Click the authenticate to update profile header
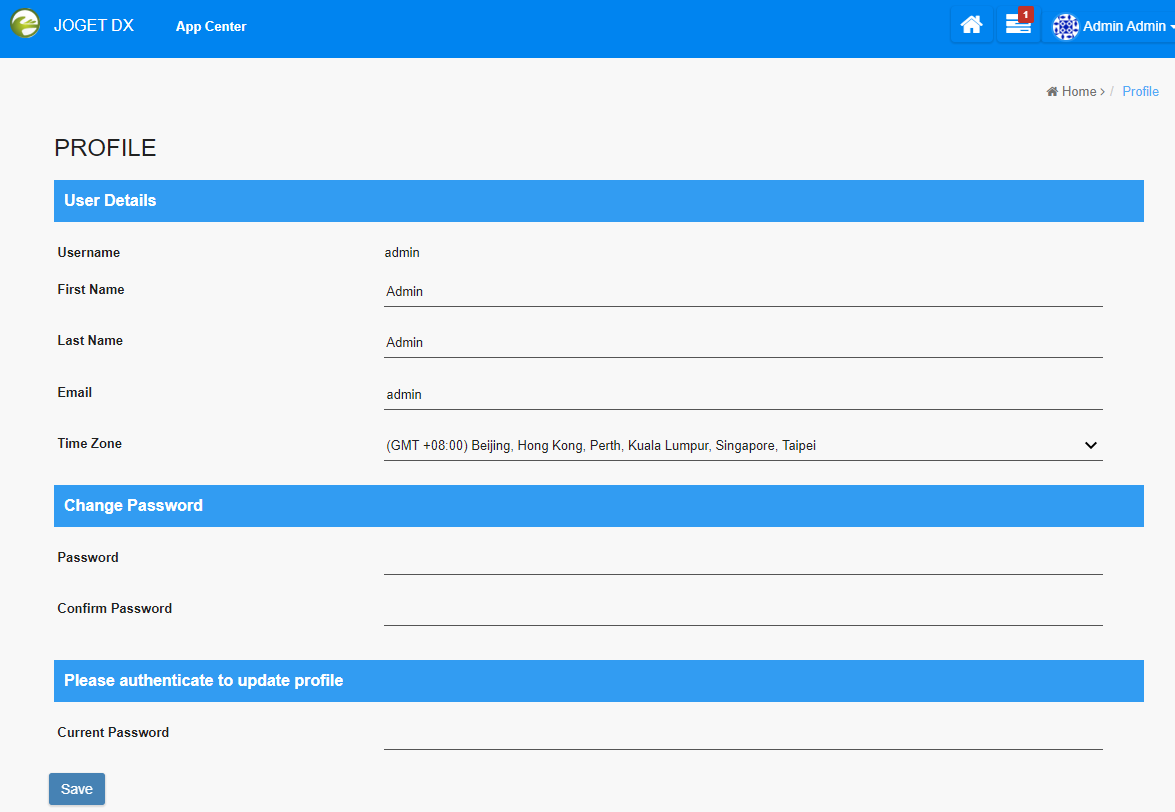This screenshot has width=1175, height=812. point(598,681)
